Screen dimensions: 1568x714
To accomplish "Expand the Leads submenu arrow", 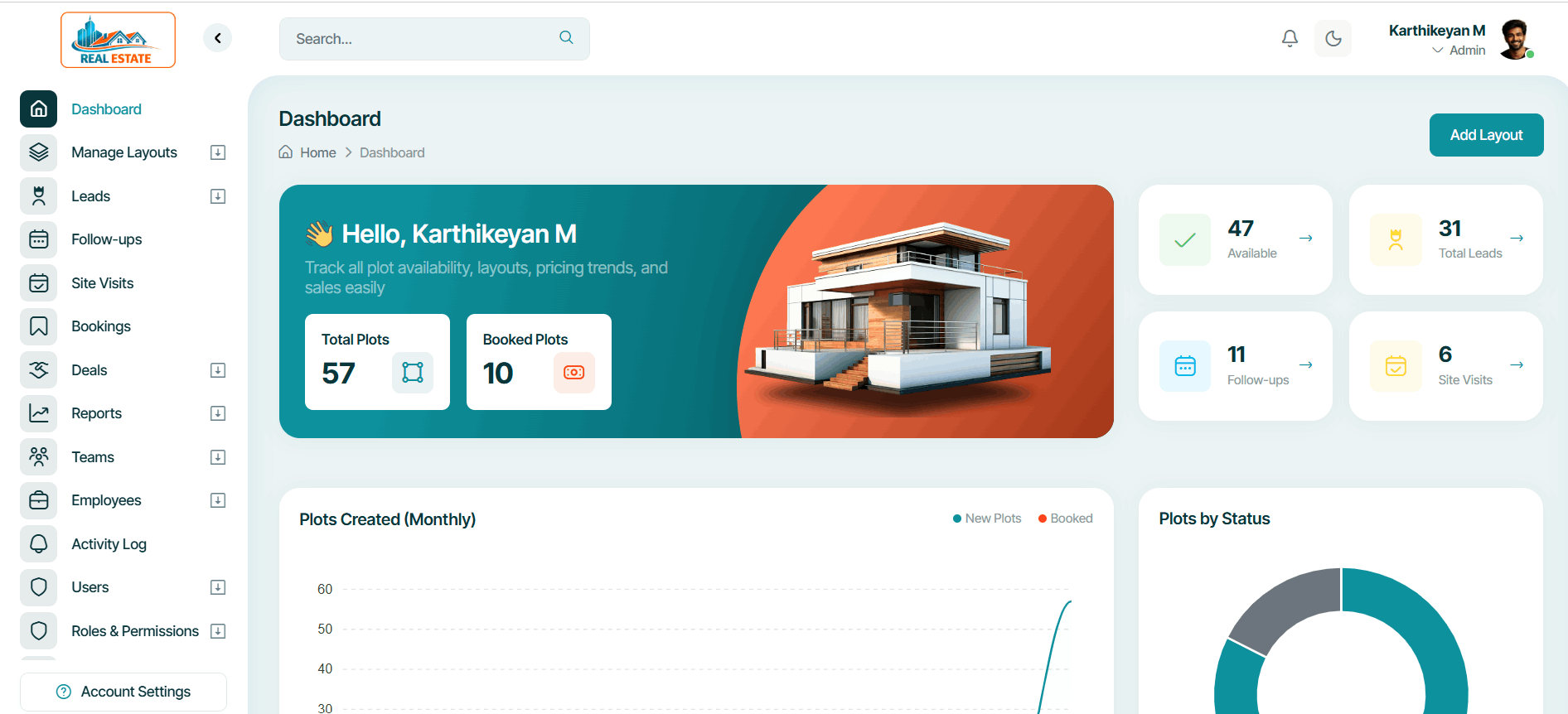I will pyautogui.click(x=218, y=196).
